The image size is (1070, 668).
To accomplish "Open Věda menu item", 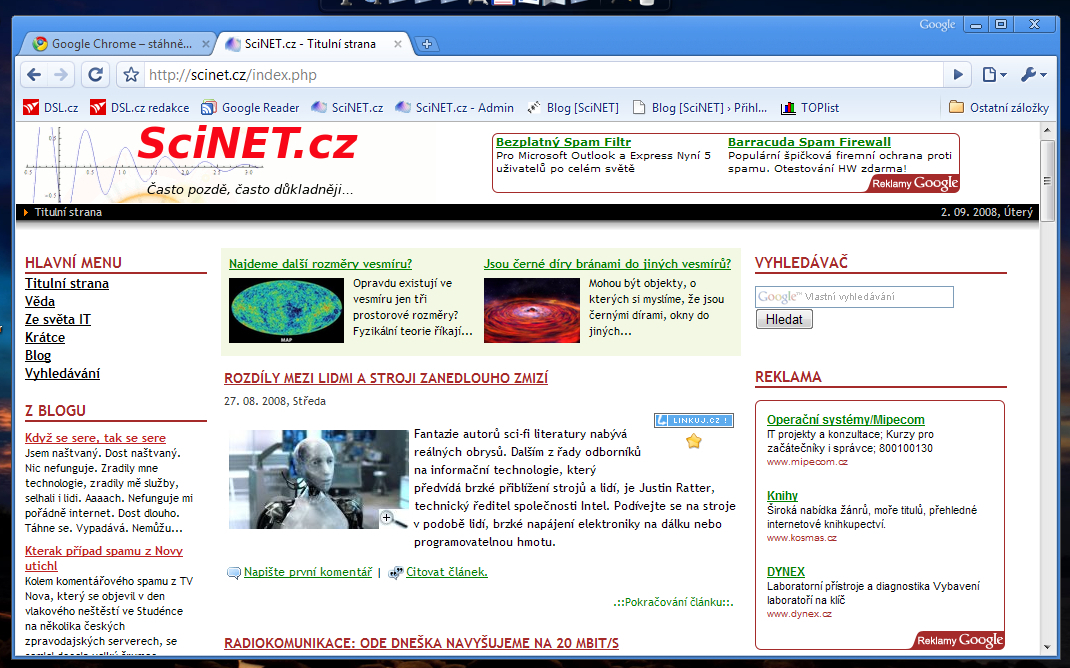I will pyautogui.click(x=40, y=301).
